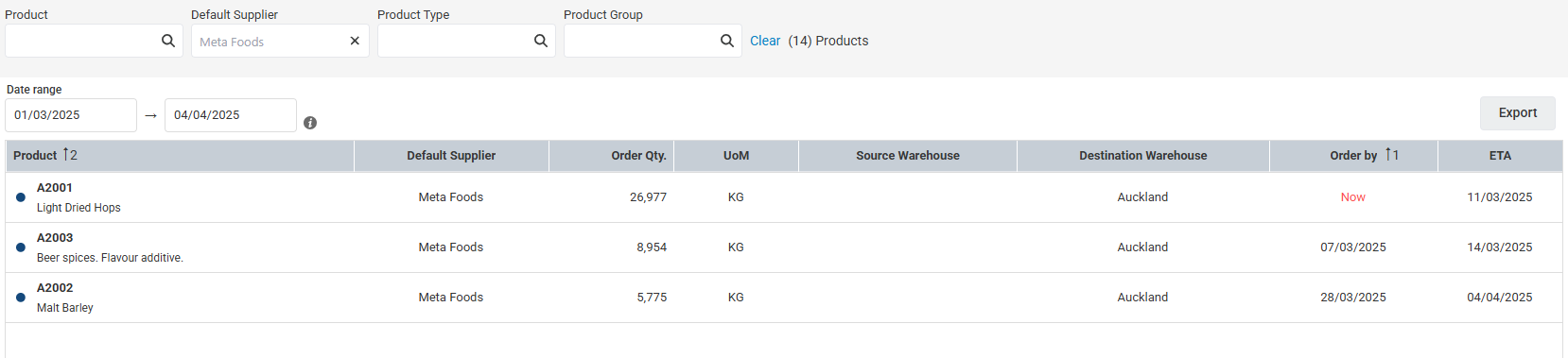
Task: Click the blue dot beside A2001
Action: coord(21,197)
